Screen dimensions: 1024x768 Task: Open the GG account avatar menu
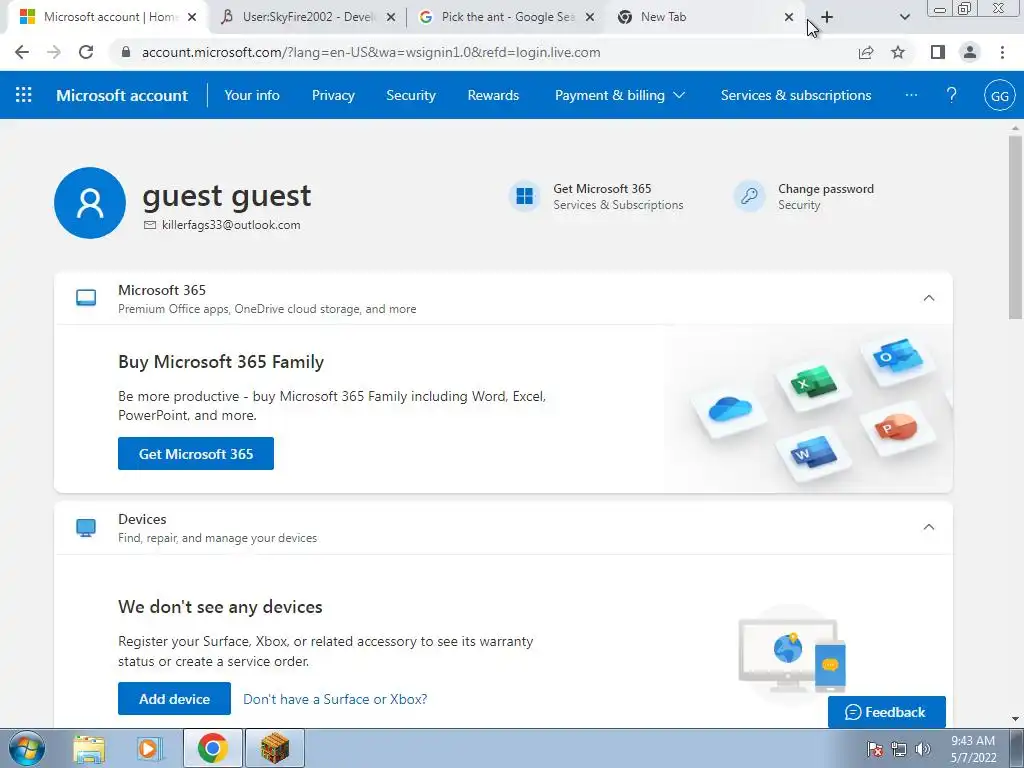(x=999, y=95)
